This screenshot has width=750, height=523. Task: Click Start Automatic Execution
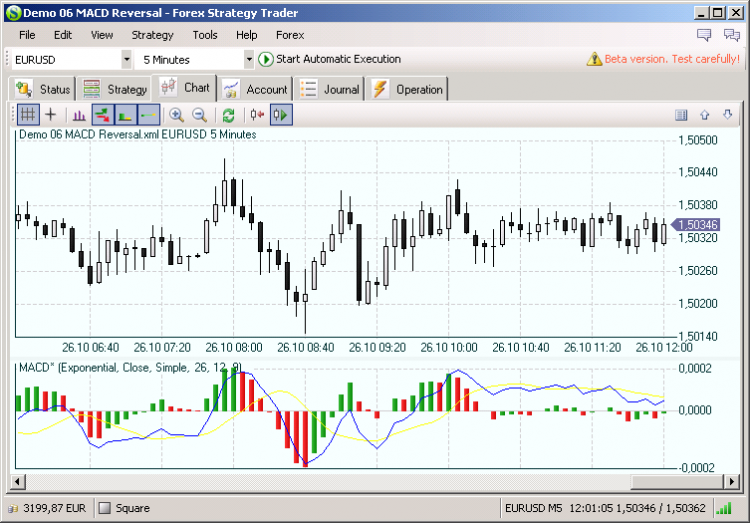pos(330,59)
